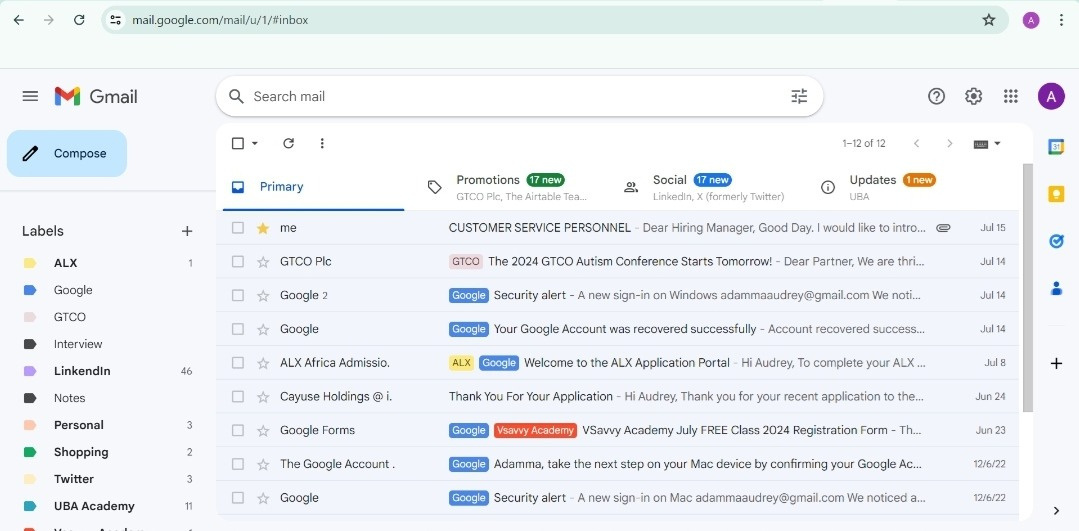Open the Google apps grid icon
This screenshot has width=1079, height=531.
1010,96
